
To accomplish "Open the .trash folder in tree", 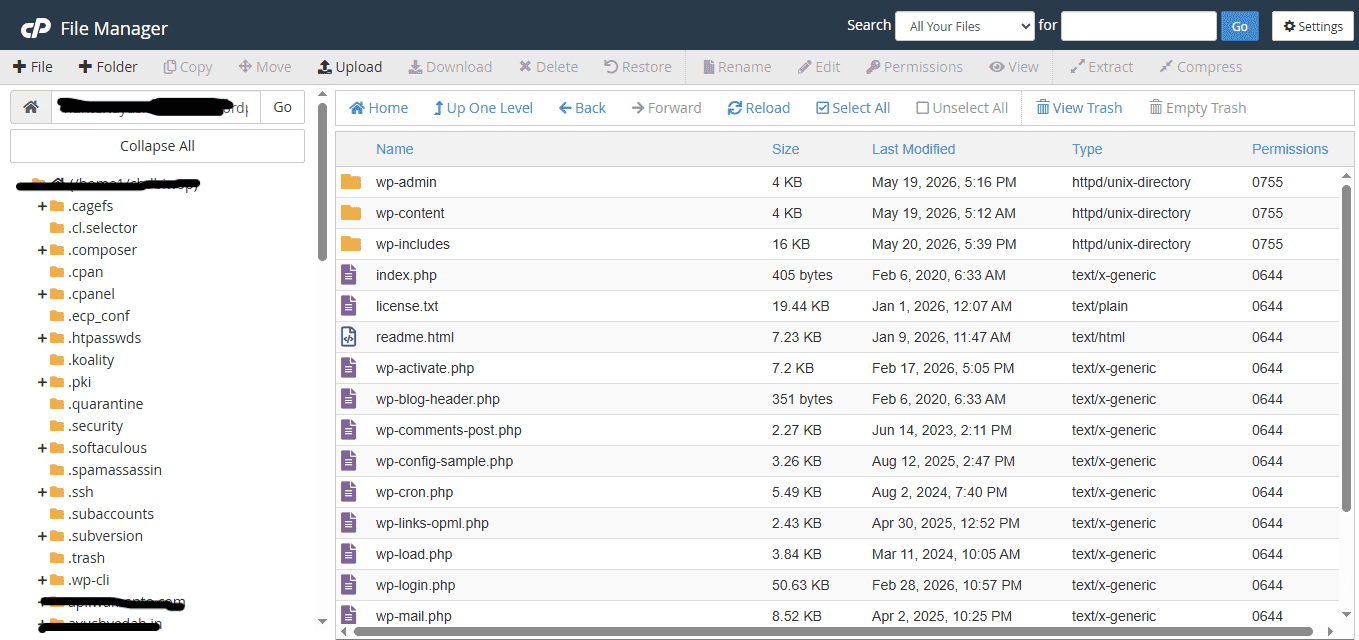I will click(77, 558).
